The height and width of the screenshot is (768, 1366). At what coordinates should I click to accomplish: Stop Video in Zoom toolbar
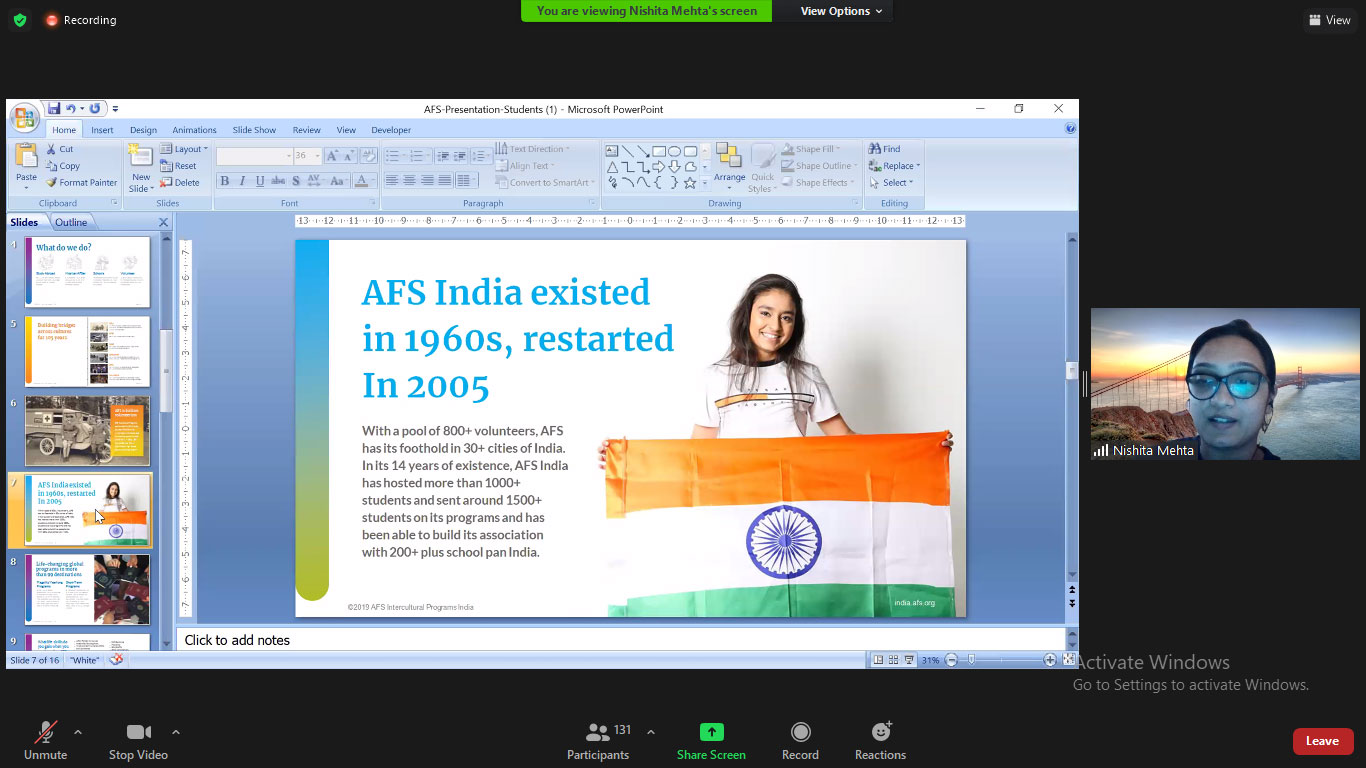[138, 741]
